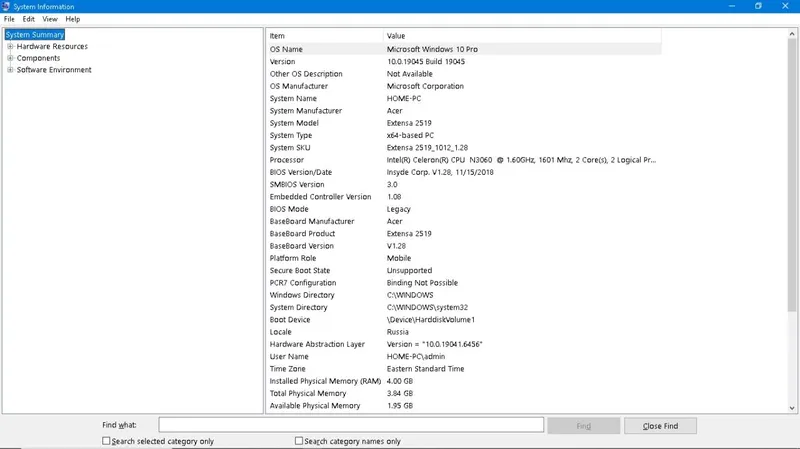Open the File menu
800x449 pixels.
pyautogui.click(x=9, y=19)
